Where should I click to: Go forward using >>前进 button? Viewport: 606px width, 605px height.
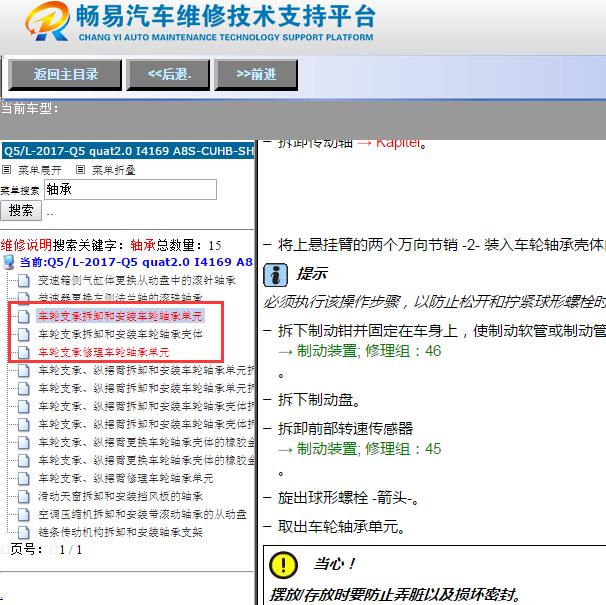tap(256, 75)
